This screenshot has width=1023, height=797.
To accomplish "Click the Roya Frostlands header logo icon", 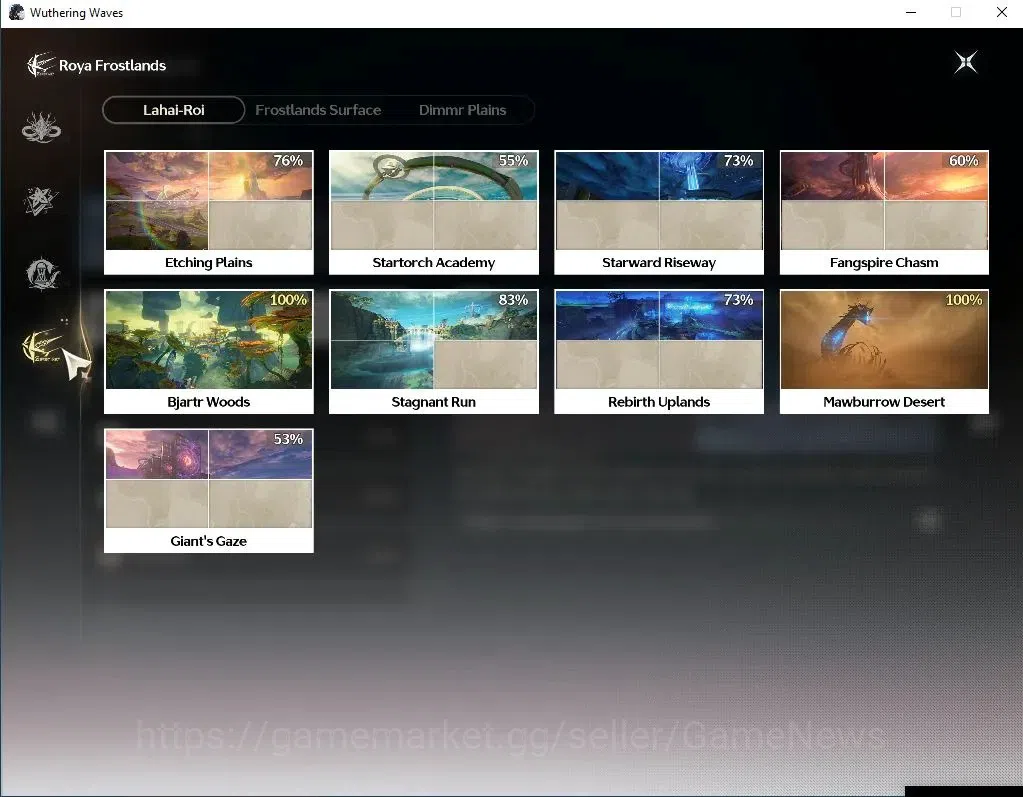I will coord(40,65).
